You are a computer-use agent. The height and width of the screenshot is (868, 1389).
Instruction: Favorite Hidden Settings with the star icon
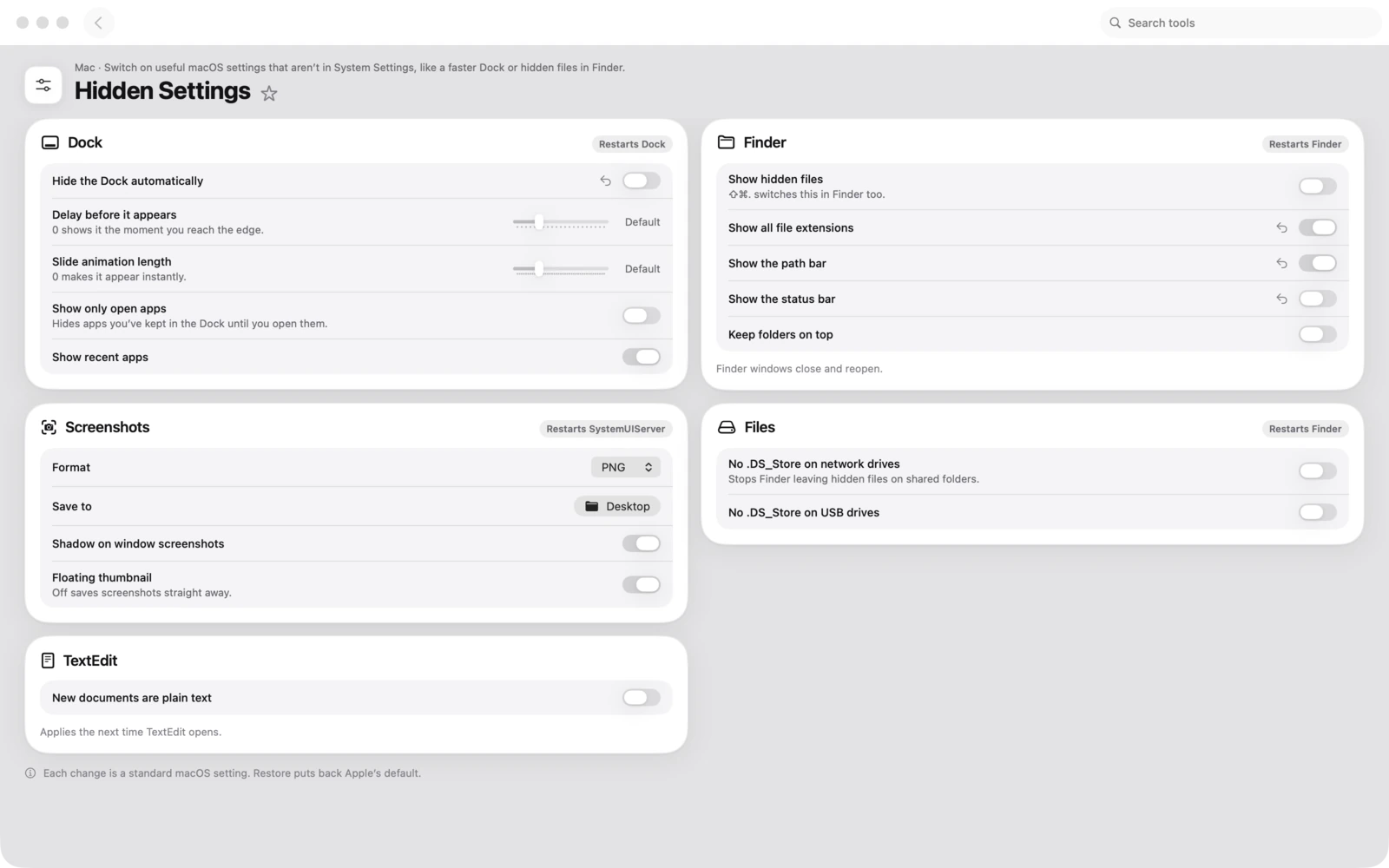pyautogui.click(x=269, y=94)
